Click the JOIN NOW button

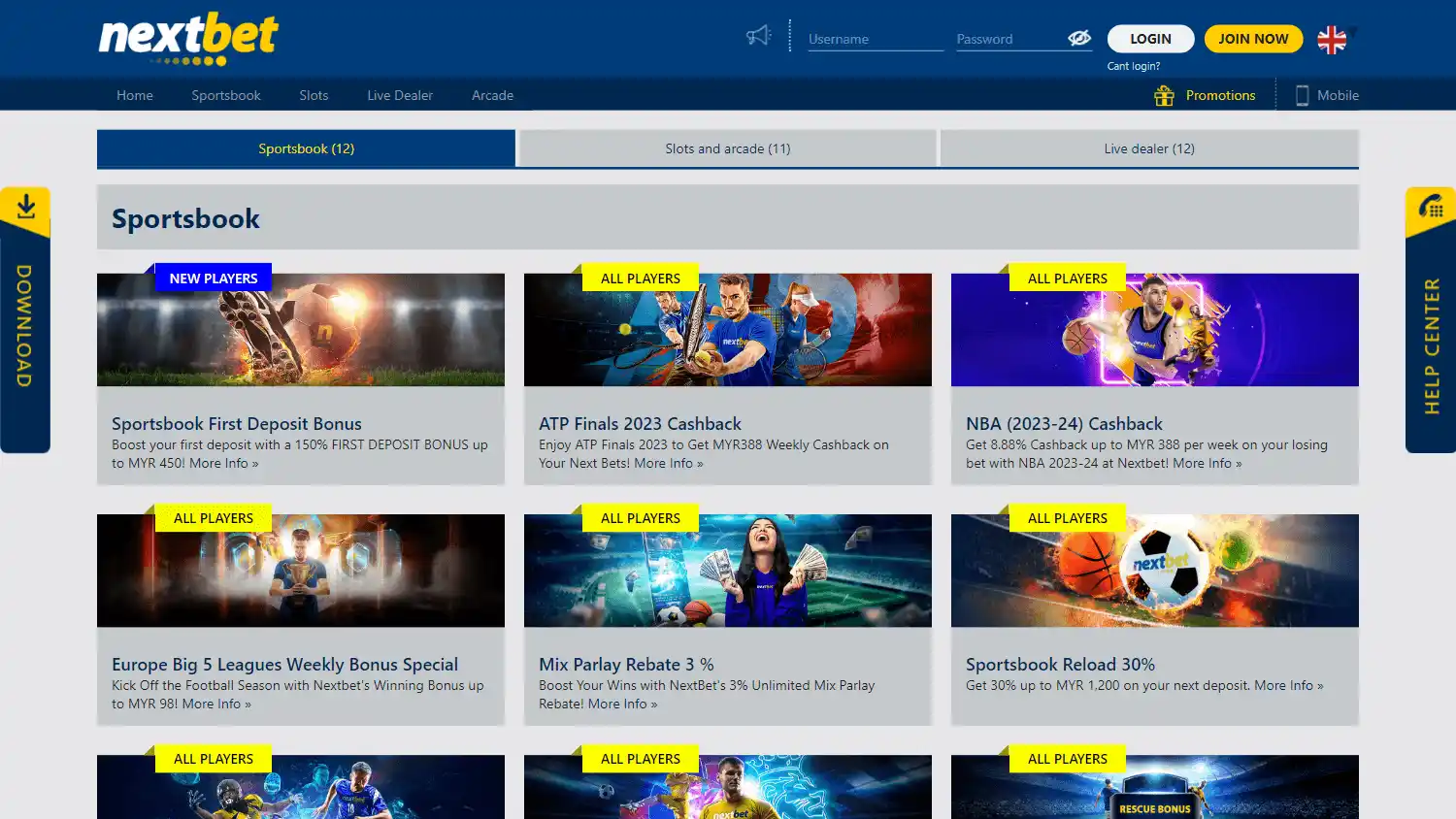tap(1253, 39)
